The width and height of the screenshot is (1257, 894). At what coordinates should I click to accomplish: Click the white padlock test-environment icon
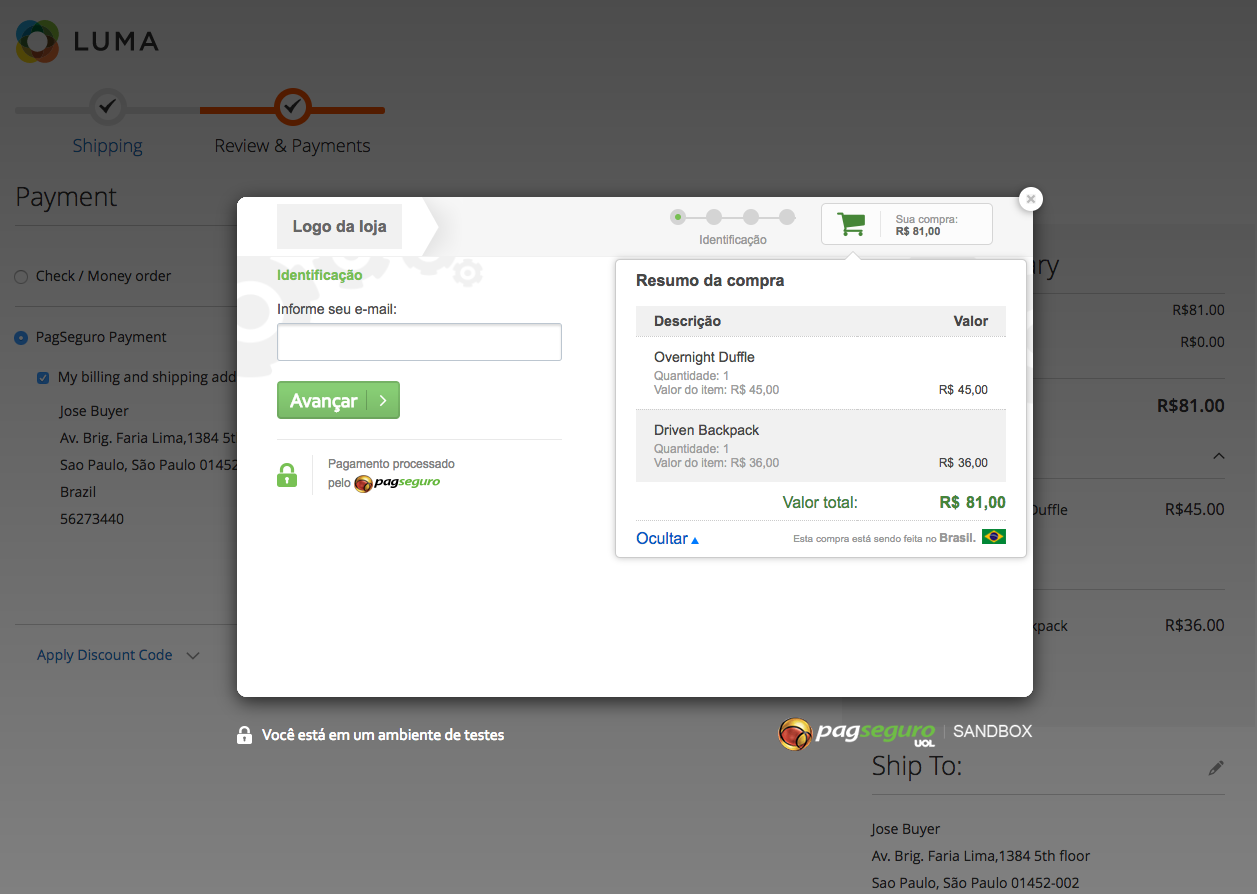coord(244,735)
